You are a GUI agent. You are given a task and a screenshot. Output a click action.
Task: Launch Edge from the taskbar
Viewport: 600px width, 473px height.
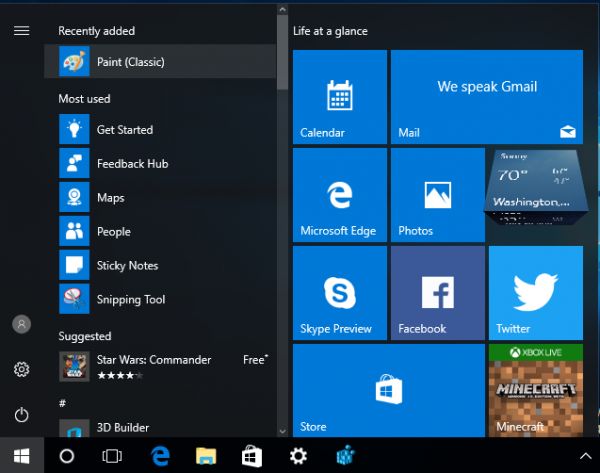click(160, 456)
